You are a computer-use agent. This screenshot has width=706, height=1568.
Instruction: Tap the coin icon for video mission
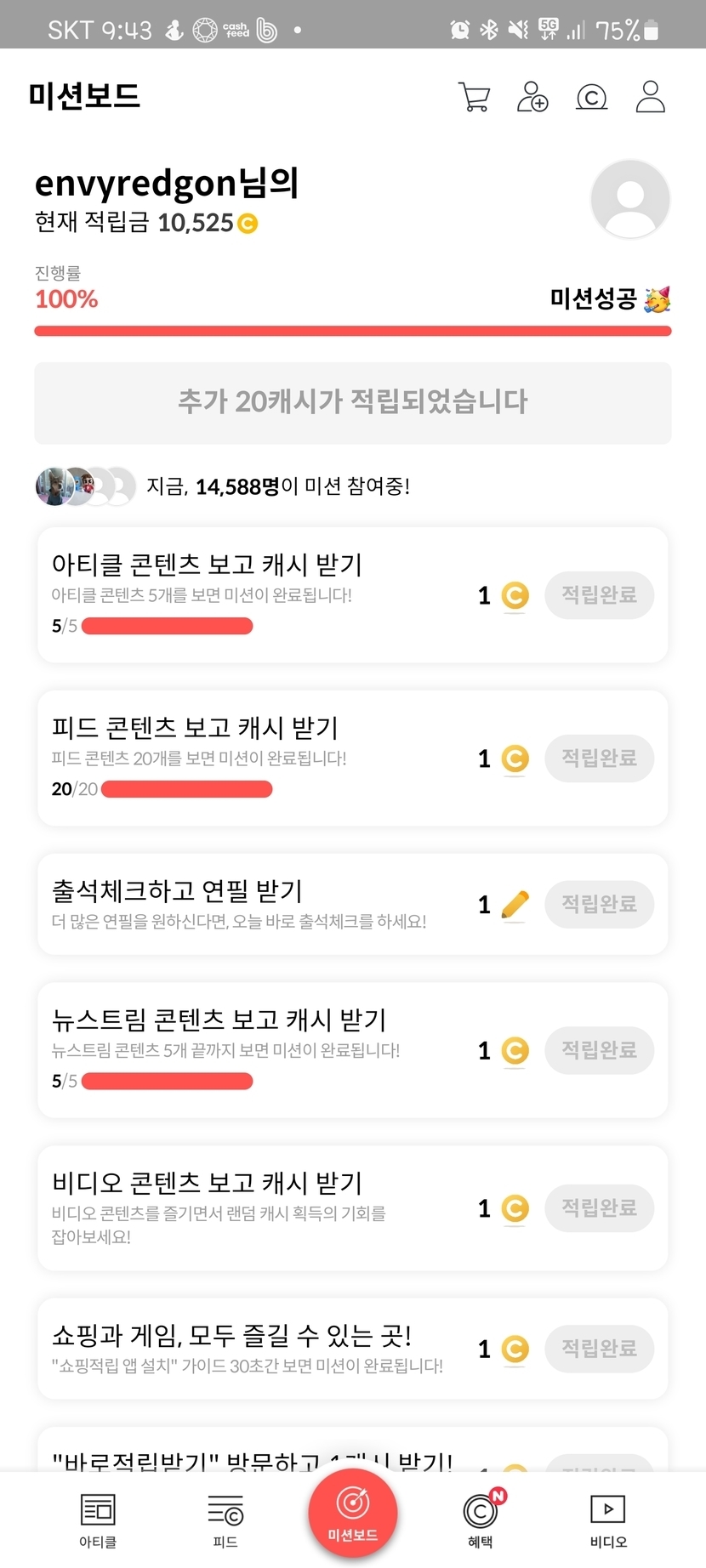[515, 1208]
